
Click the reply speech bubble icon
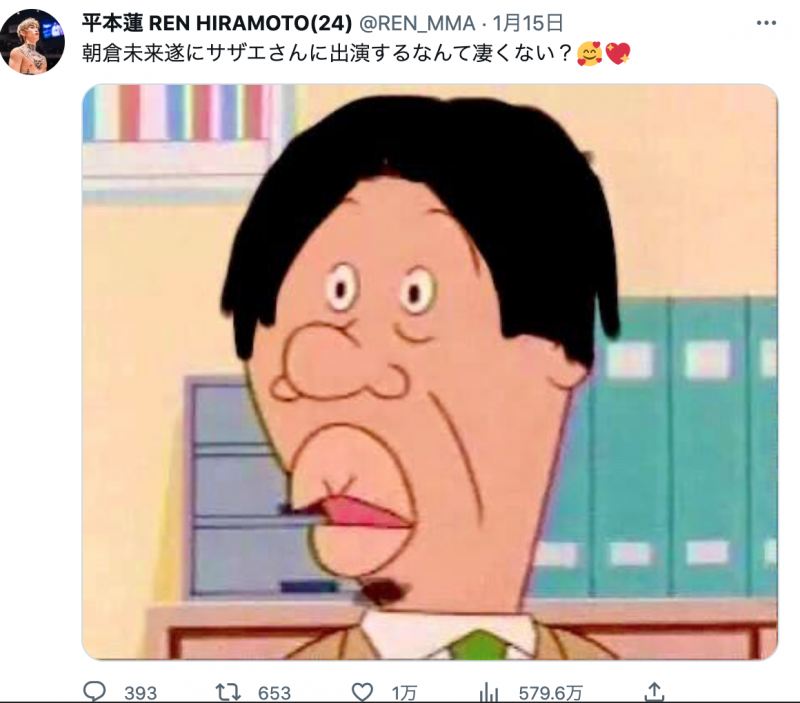pos(94,691)
